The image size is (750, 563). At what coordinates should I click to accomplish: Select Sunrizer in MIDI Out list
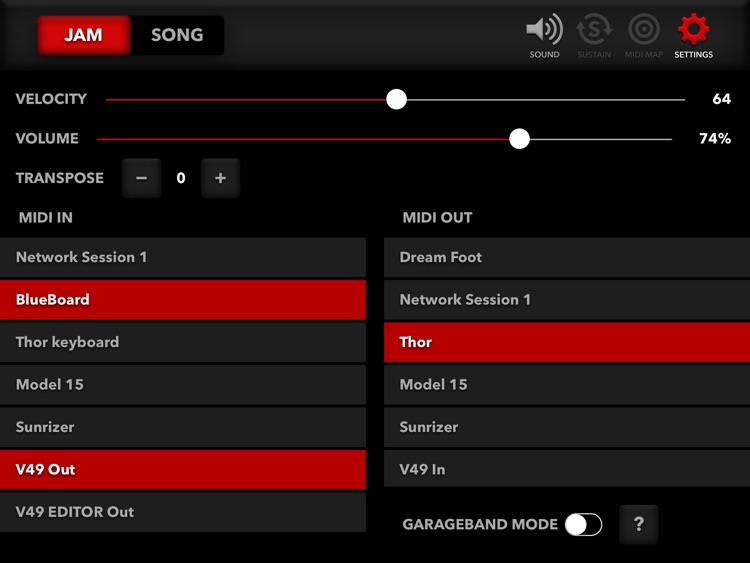567,427
